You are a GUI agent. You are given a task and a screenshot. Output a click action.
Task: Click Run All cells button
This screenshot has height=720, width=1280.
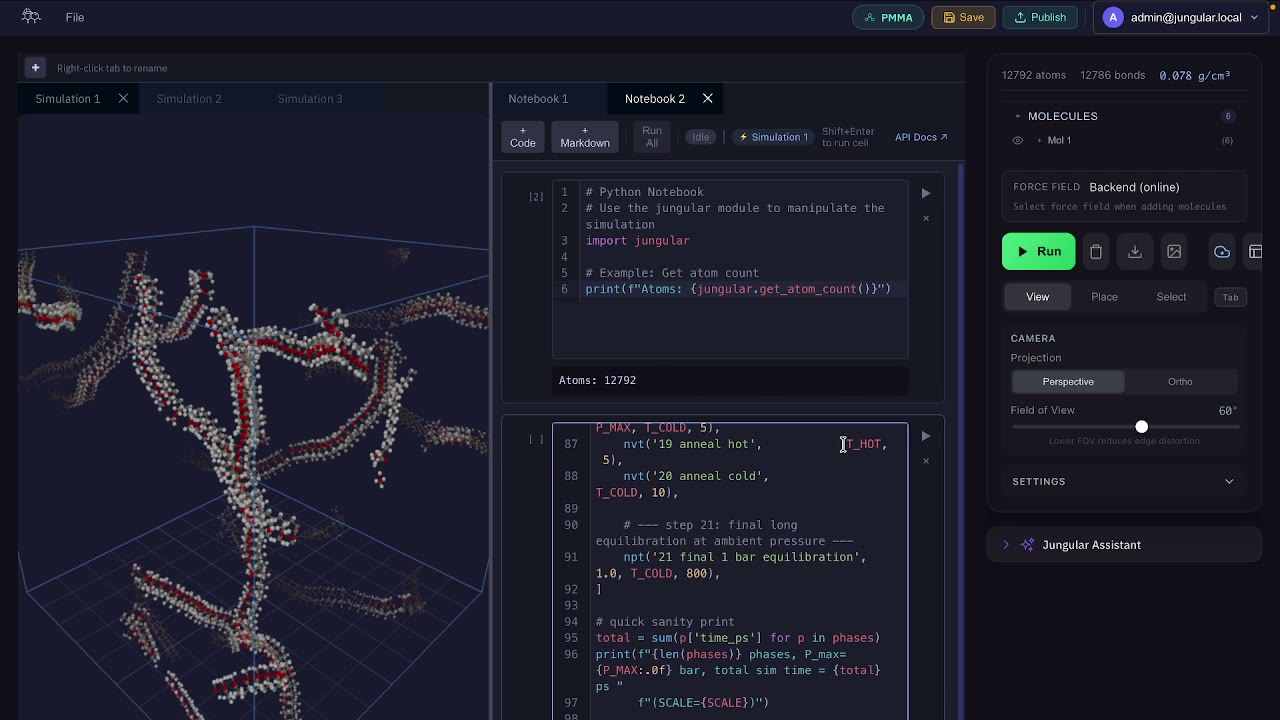[x=652, y=137]
